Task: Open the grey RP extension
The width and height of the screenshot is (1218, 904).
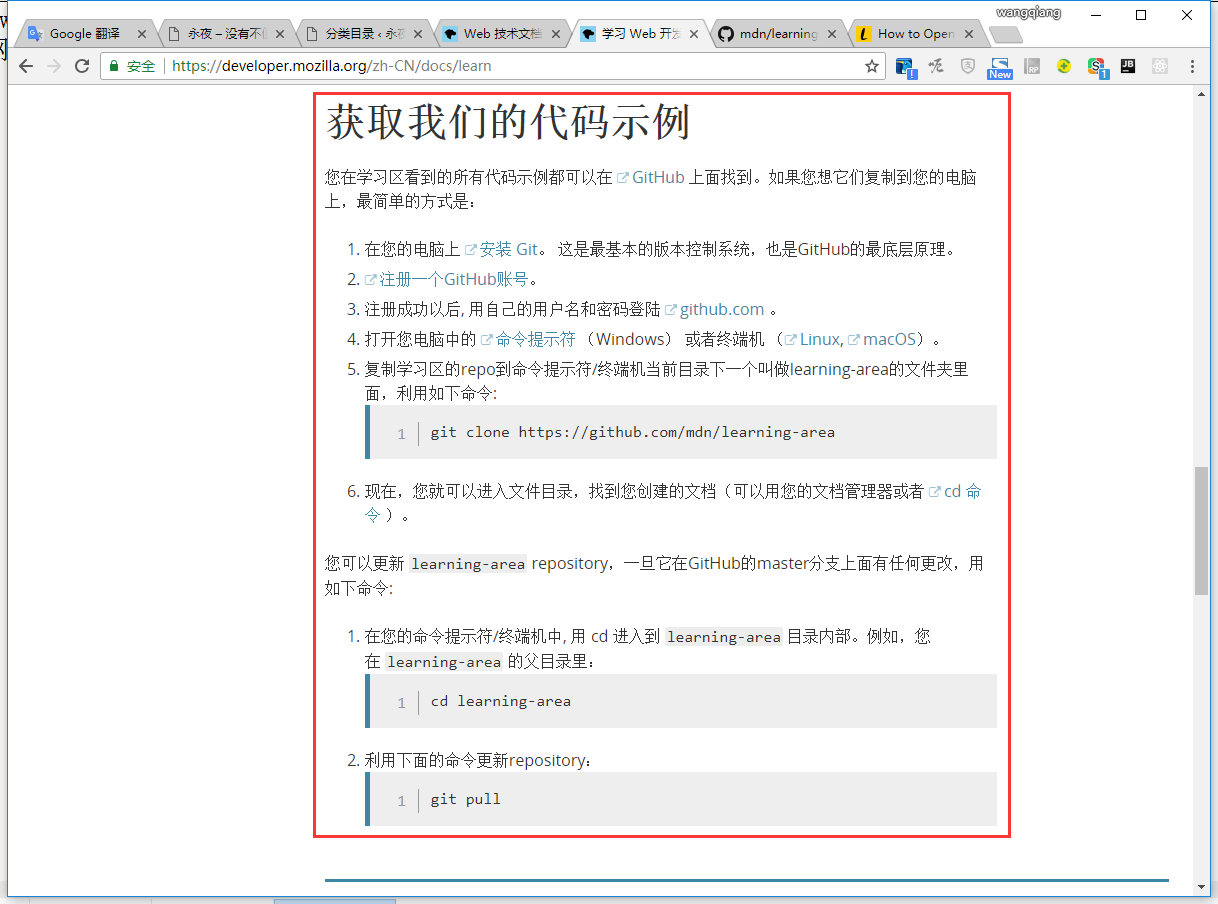Action: pos(1032,66)
